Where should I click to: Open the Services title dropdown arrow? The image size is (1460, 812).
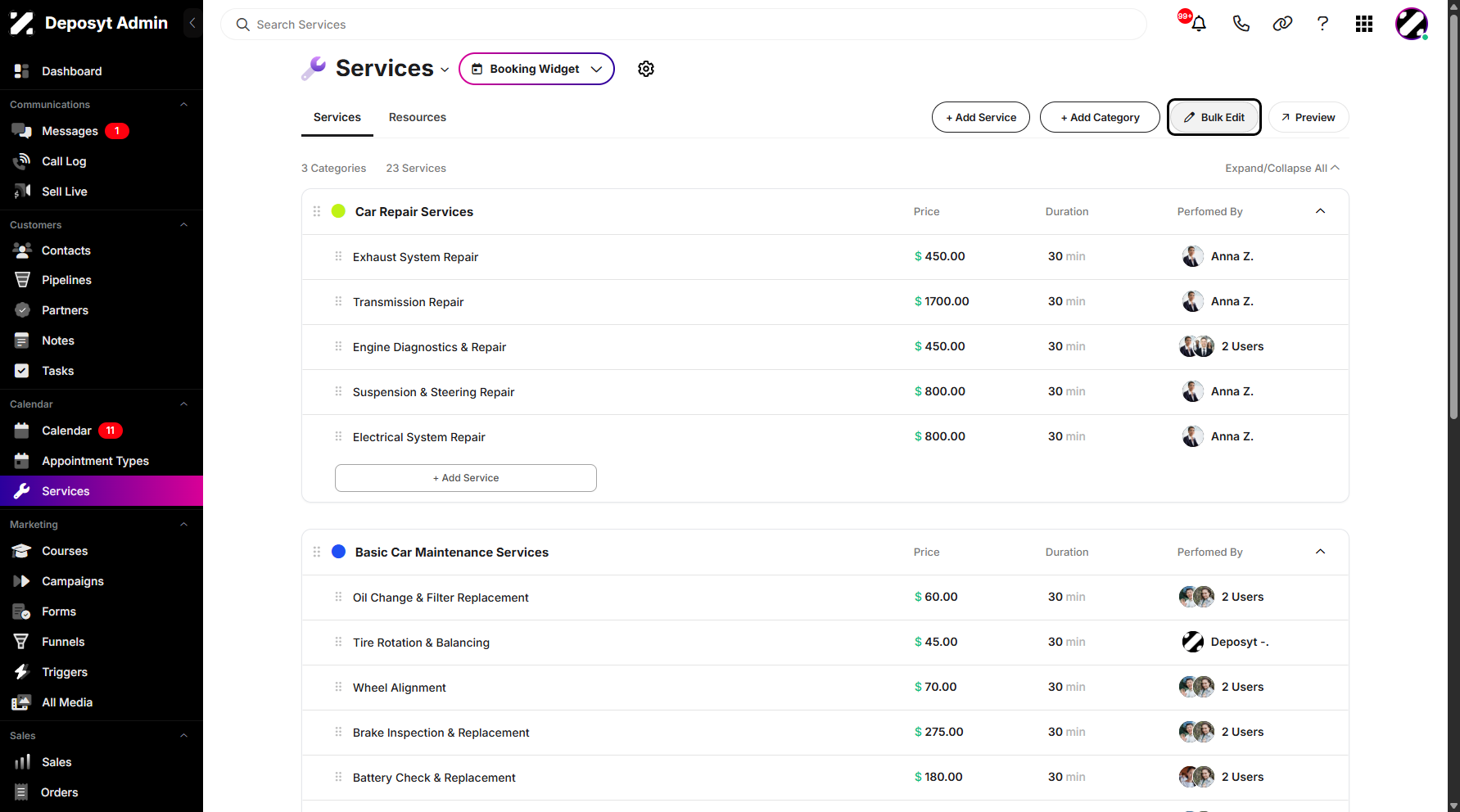click(445, 70)
